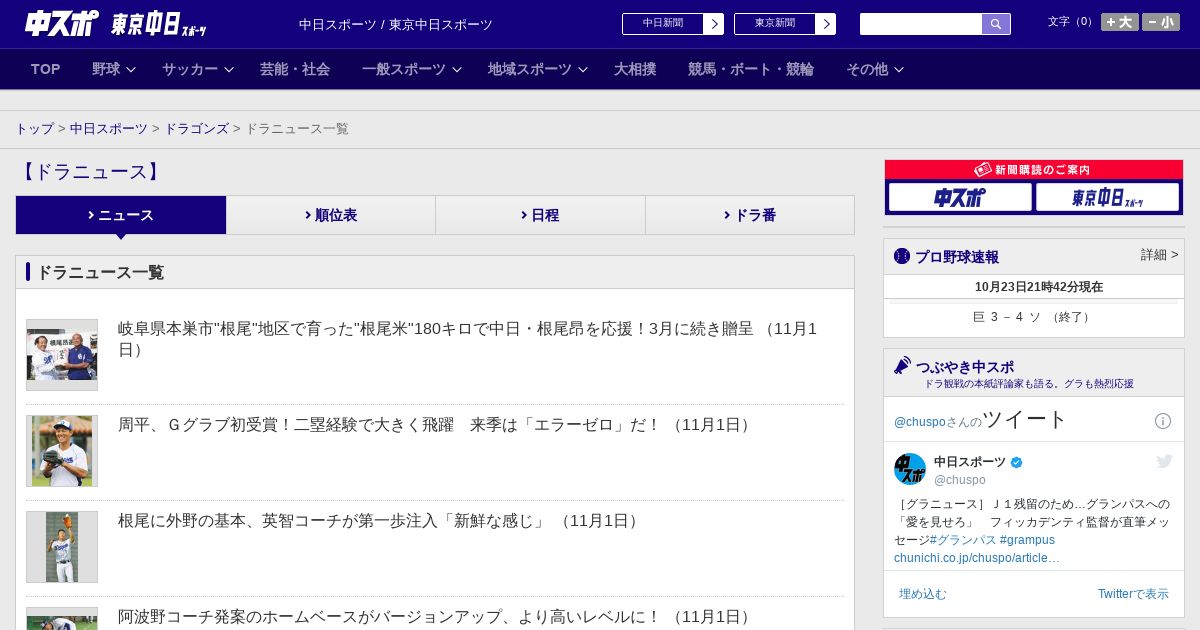Go to TOP in navigation bar

46,69
